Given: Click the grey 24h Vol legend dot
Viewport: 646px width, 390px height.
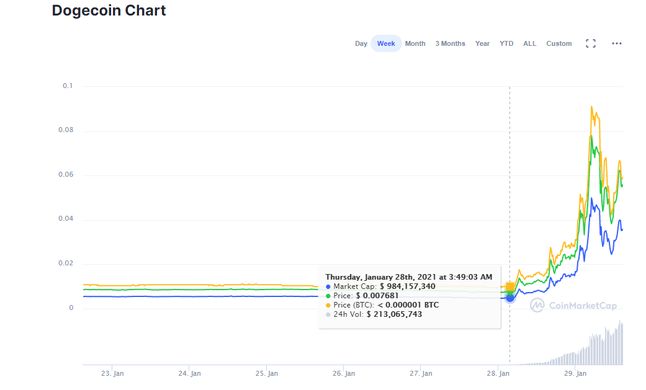Looking at the screenshot, I should (328, 315).
